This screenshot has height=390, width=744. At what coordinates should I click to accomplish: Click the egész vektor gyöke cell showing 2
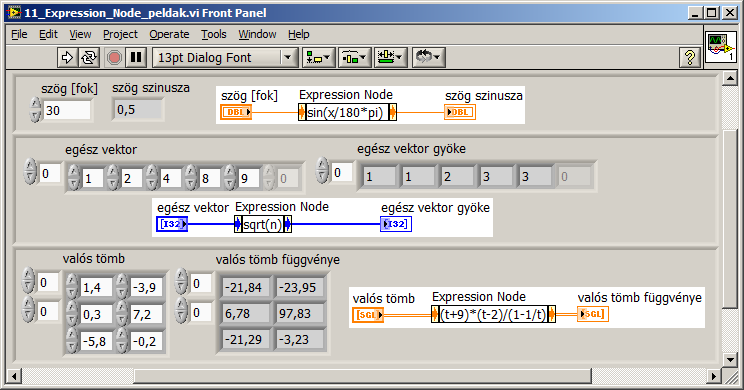point(457,177)
